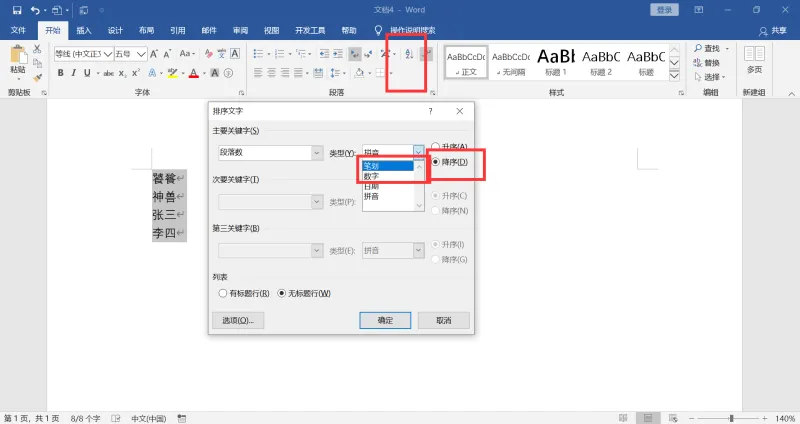Click the Decrease Indent icon
This screenshot has width=800, height=424.
(324, 54)
